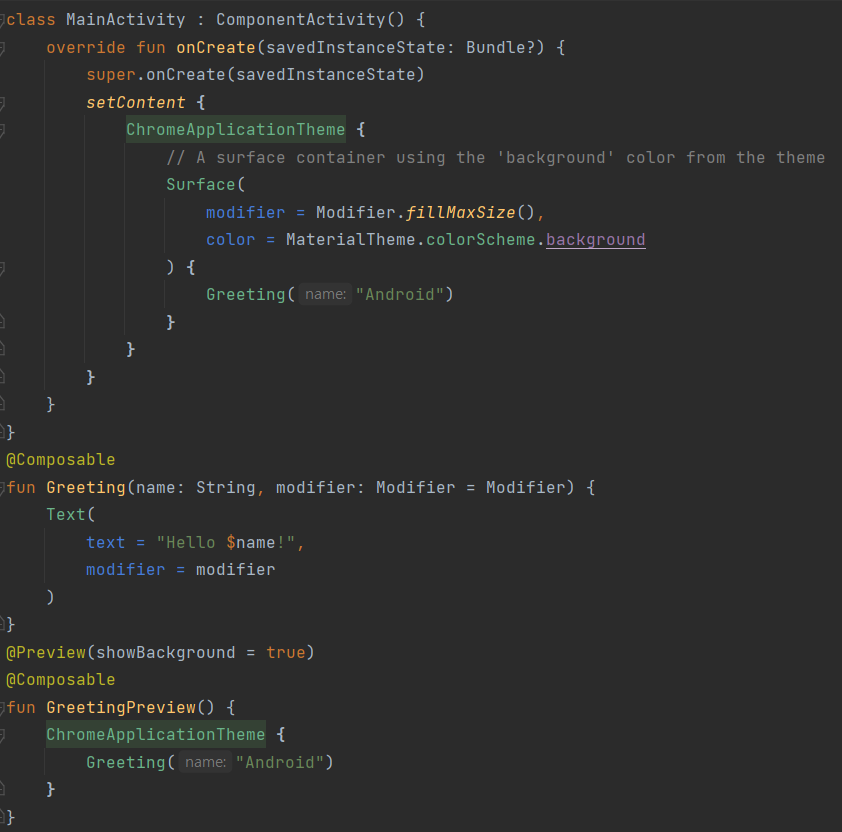This screenshot has width=842, height=832.
Task: Click the 'MaterialTheme' identifier
Action: pyautogui.click(x=350, y=240)
